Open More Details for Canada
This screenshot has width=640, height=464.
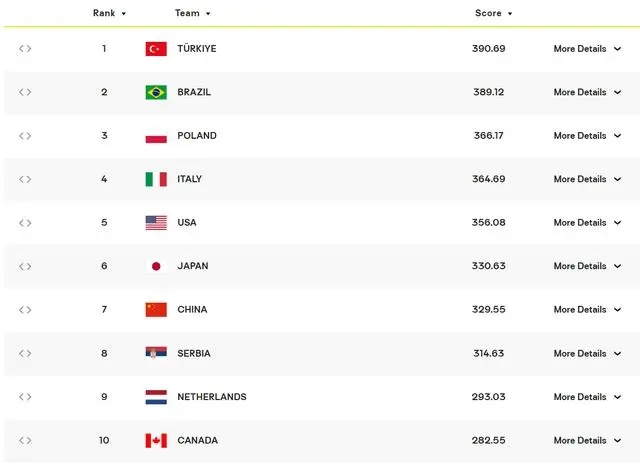point(587,441)
